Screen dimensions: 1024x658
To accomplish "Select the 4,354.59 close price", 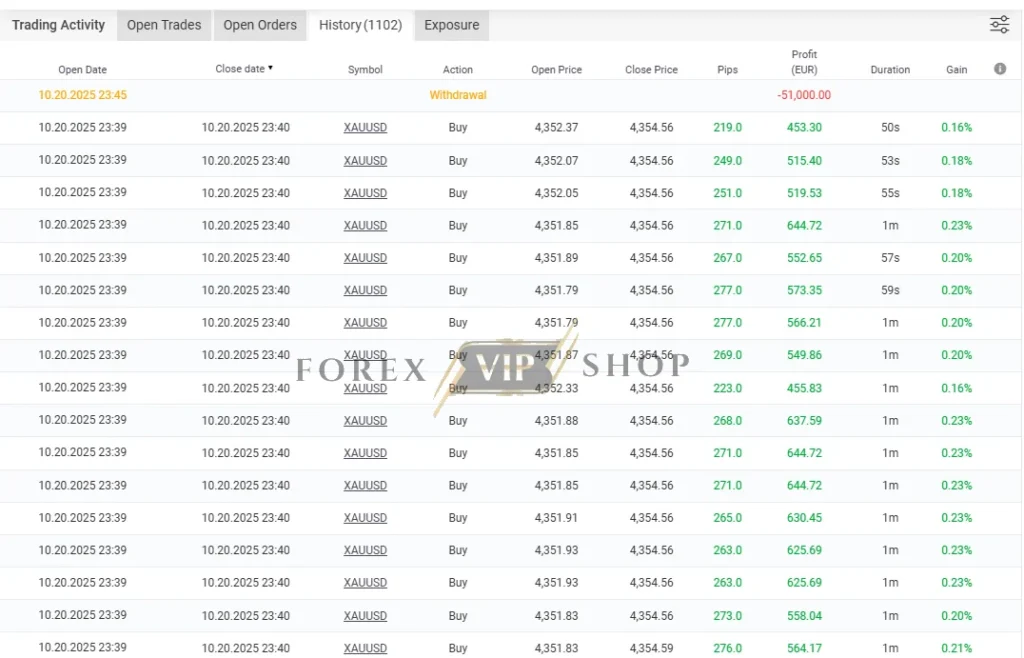I will (651, 648).
